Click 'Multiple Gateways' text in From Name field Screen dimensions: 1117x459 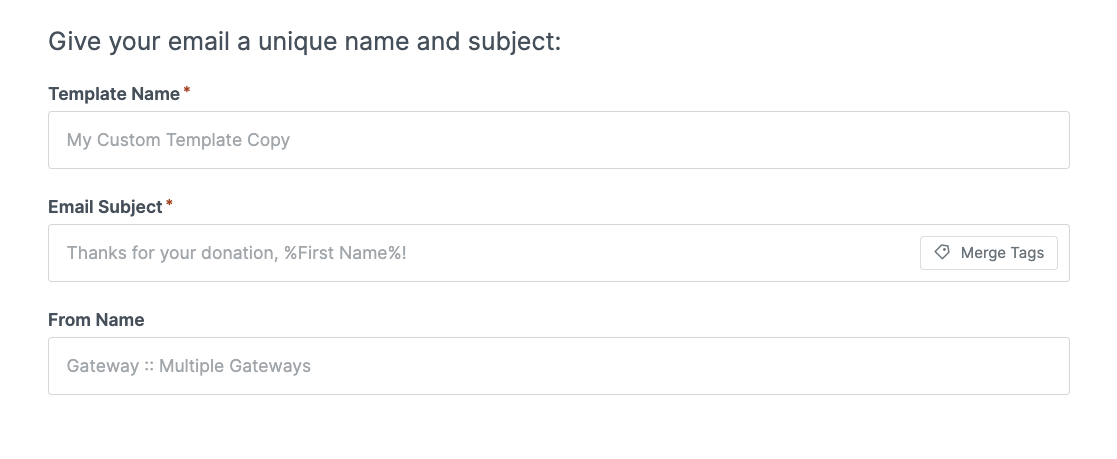[x=235, y=366]
